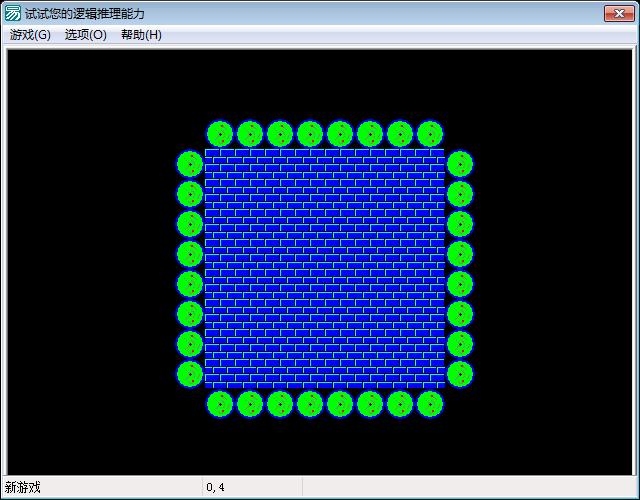Click second-from-top green ball in right column
Image resolution: width=640 pixels, height=500 pixels.
pos(460,194)
